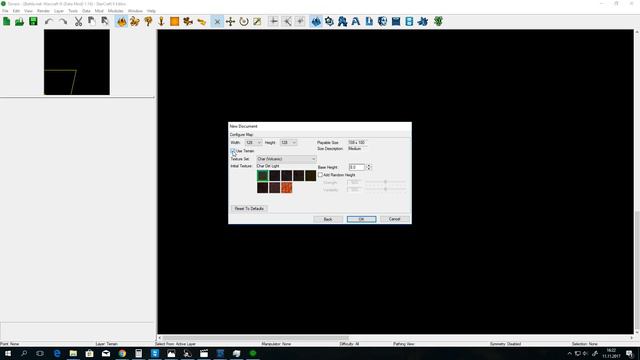
Task: Open the Terrain module icon
Action: (x=316, y=22)
